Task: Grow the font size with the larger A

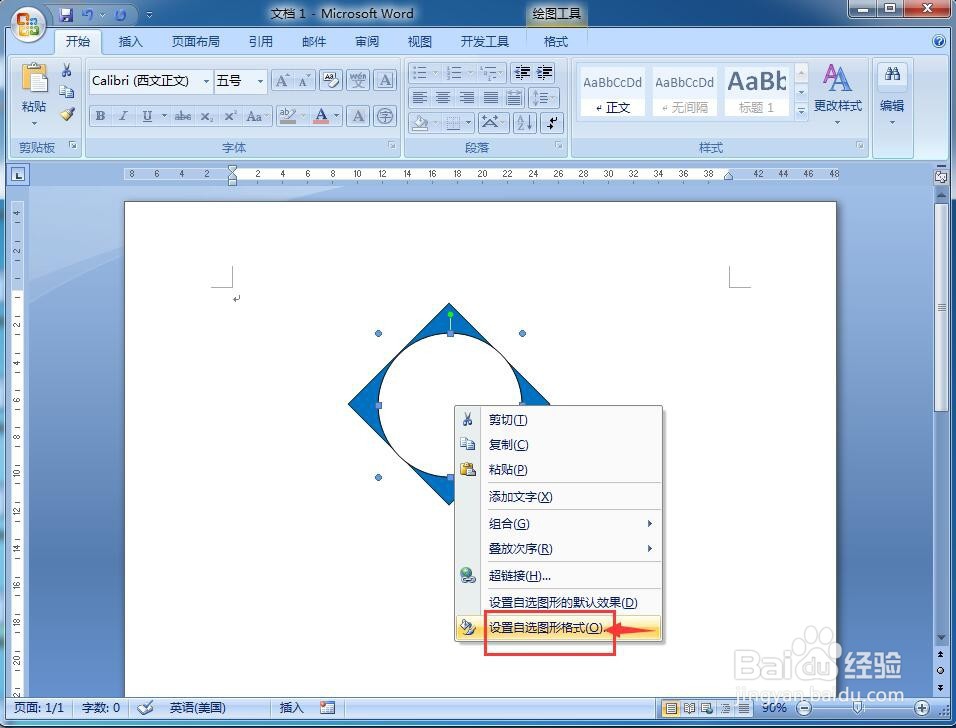Action: coord(282,80)
